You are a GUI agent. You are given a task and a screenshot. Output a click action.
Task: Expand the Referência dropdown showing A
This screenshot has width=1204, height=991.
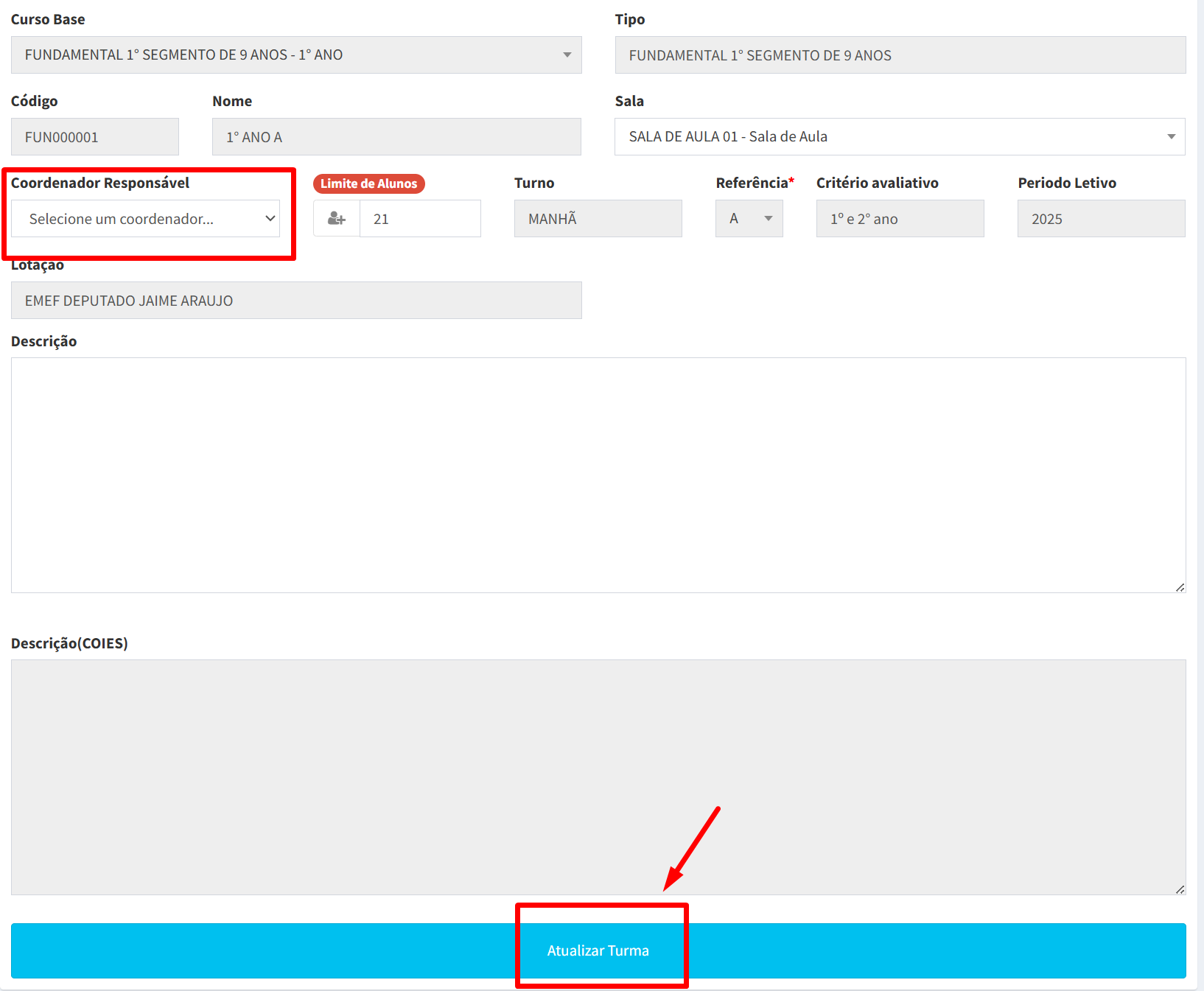(749, 219)
